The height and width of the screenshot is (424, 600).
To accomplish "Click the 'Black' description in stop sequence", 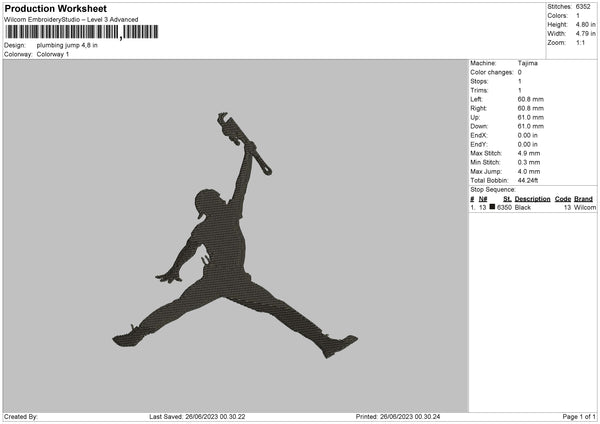I will [x=523, y=207].
